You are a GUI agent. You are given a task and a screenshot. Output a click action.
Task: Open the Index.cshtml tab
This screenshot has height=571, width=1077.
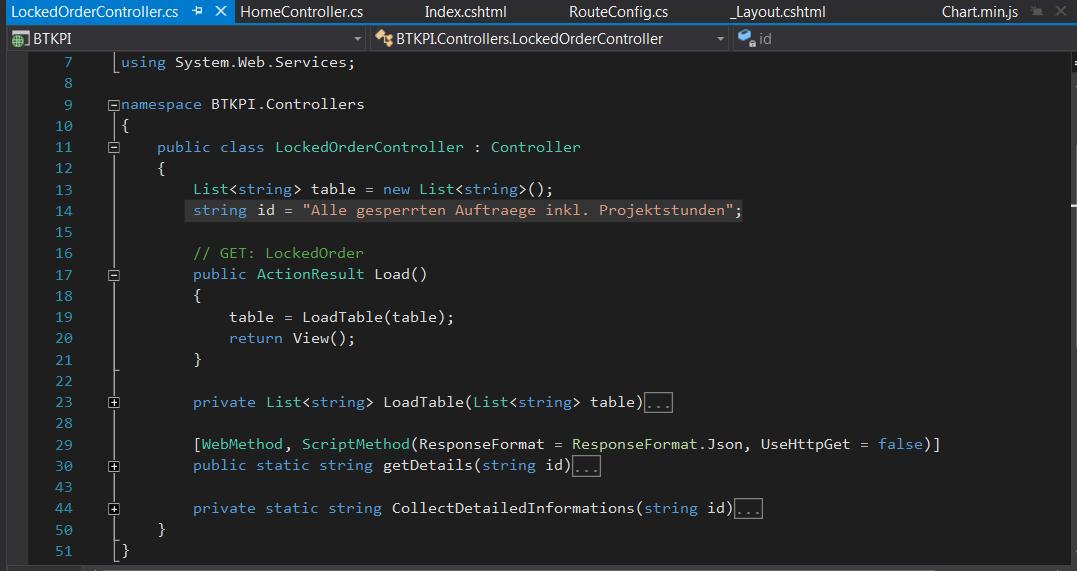(465, 12)
